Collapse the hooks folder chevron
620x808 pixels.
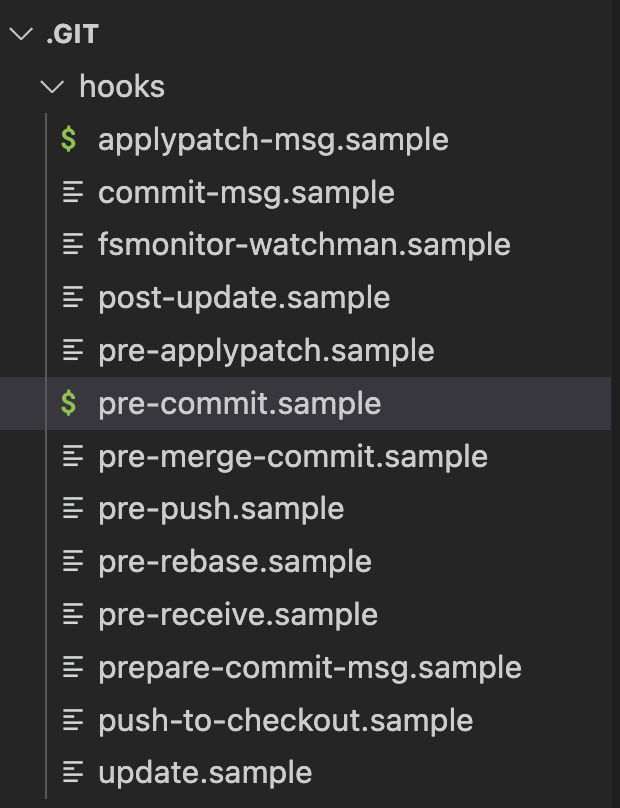[x=51, y=87]
